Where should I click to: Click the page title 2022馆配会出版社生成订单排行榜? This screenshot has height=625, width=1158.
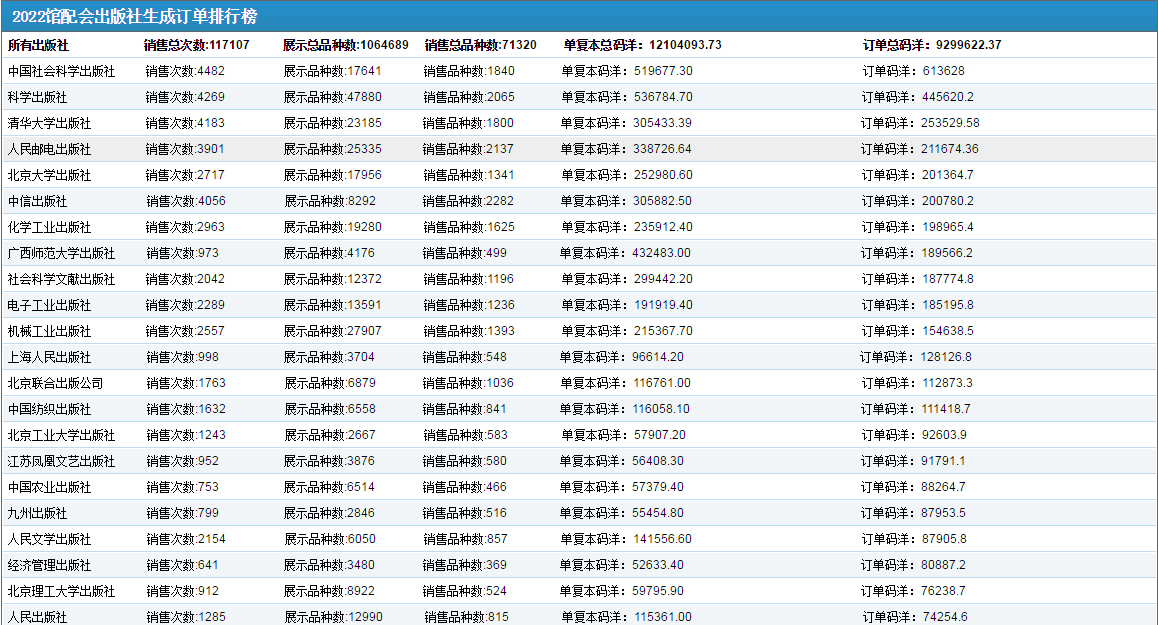[135, 16]
